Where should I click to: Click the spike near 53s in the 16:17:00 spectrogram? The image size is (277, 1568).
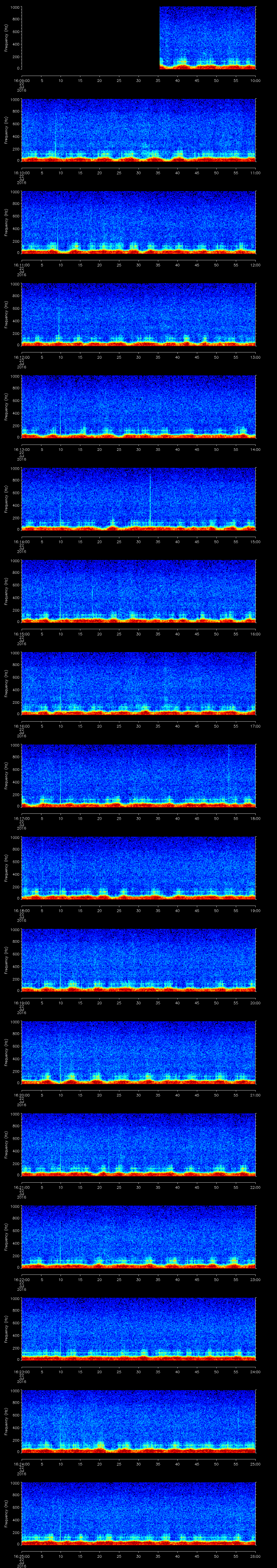tap(228, 773)
